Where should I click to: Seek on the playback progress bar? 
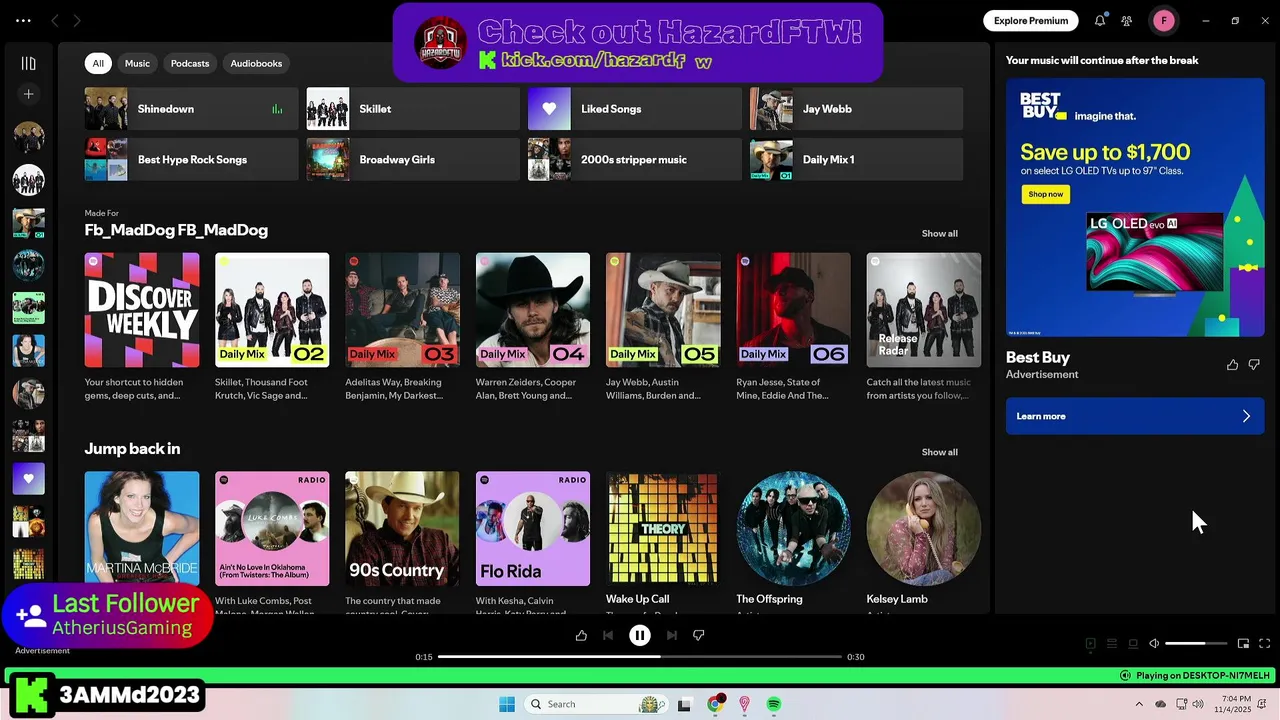coord(640,657)
